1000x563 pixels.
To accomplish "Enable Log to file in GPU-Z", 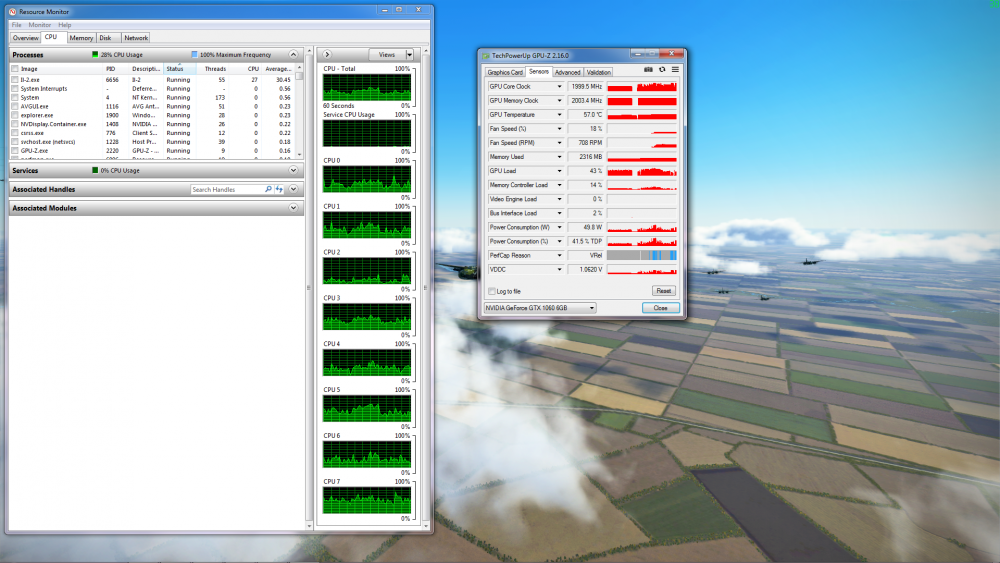I will [492, 291].
